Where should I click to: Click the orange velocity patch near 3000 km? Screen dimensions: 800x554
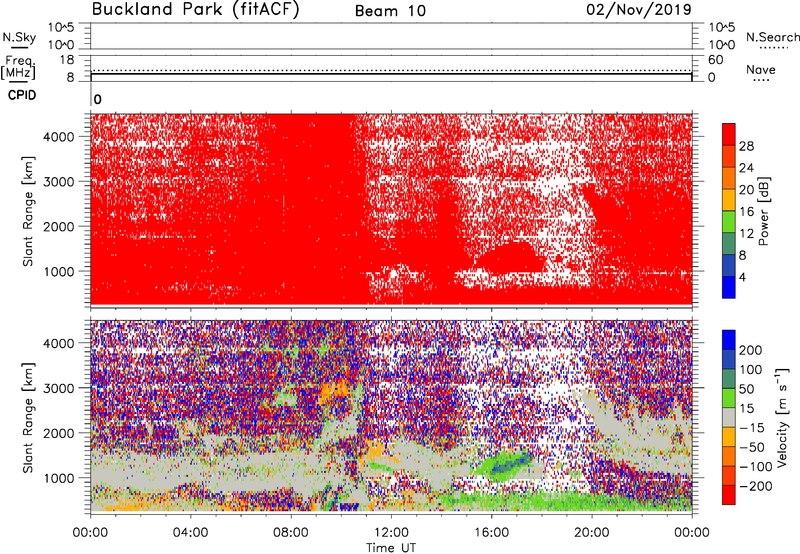click(x=334, y=392)
